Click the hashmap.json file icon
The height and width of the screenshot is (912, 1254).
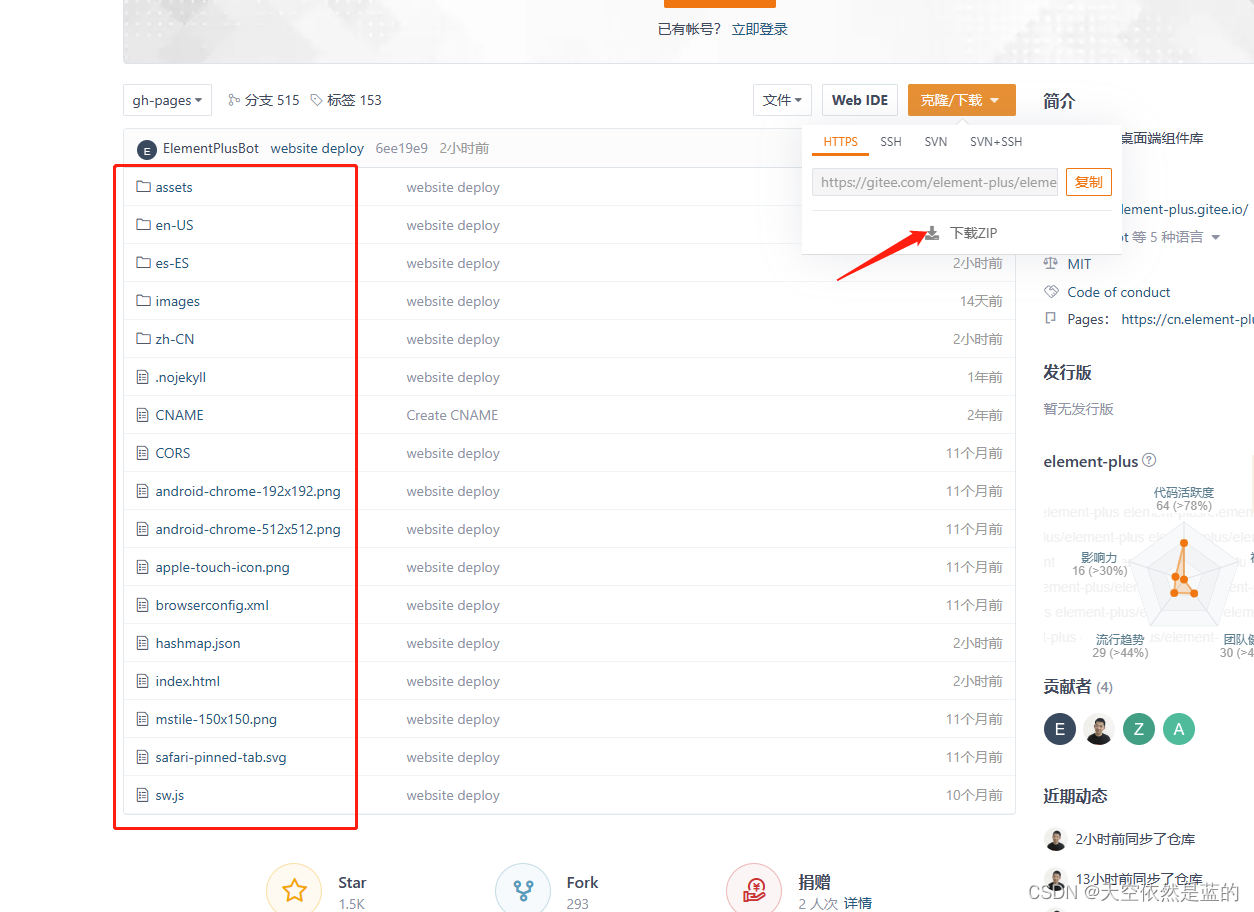pos(143,643)
